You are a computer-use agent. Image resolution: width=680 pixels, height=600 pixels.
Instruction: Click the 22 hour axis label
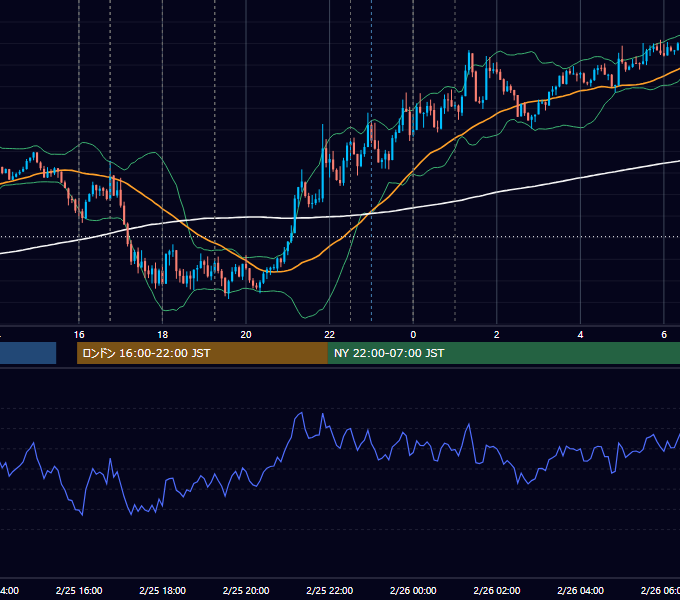point(330,335)
